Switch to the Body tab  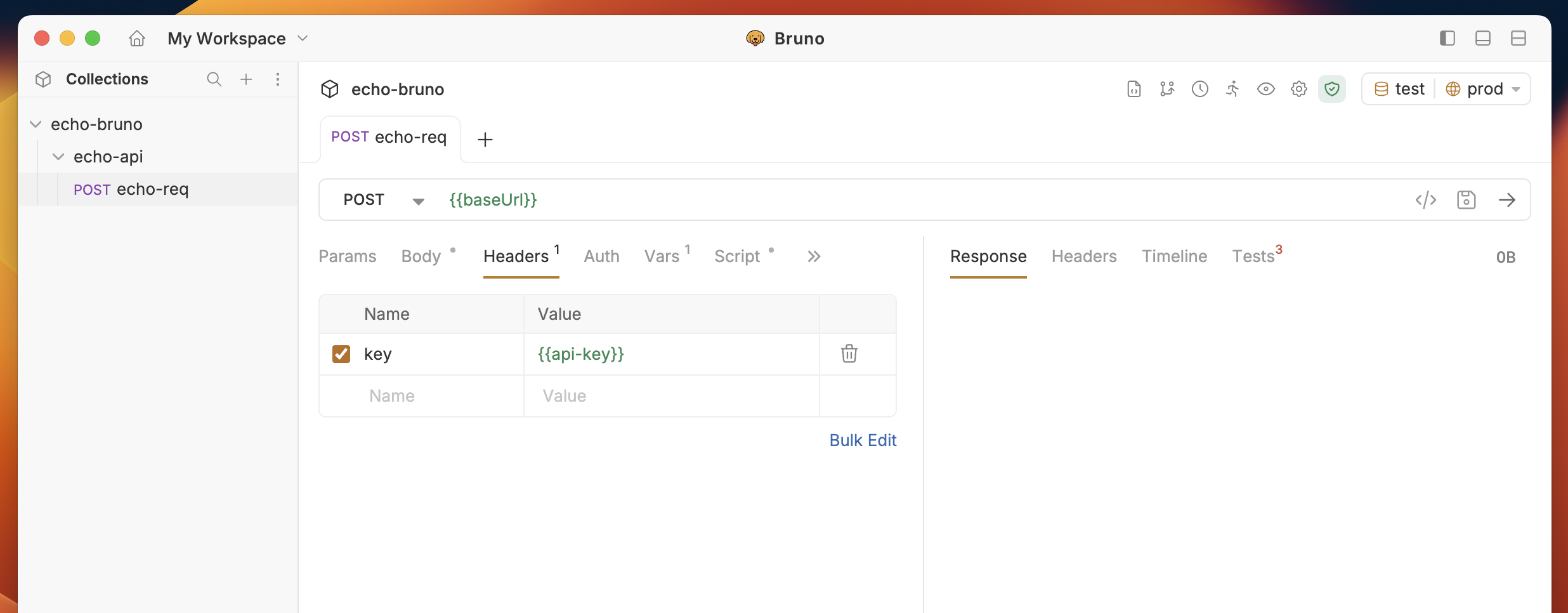pyautogui.click(x=421, y=256)
